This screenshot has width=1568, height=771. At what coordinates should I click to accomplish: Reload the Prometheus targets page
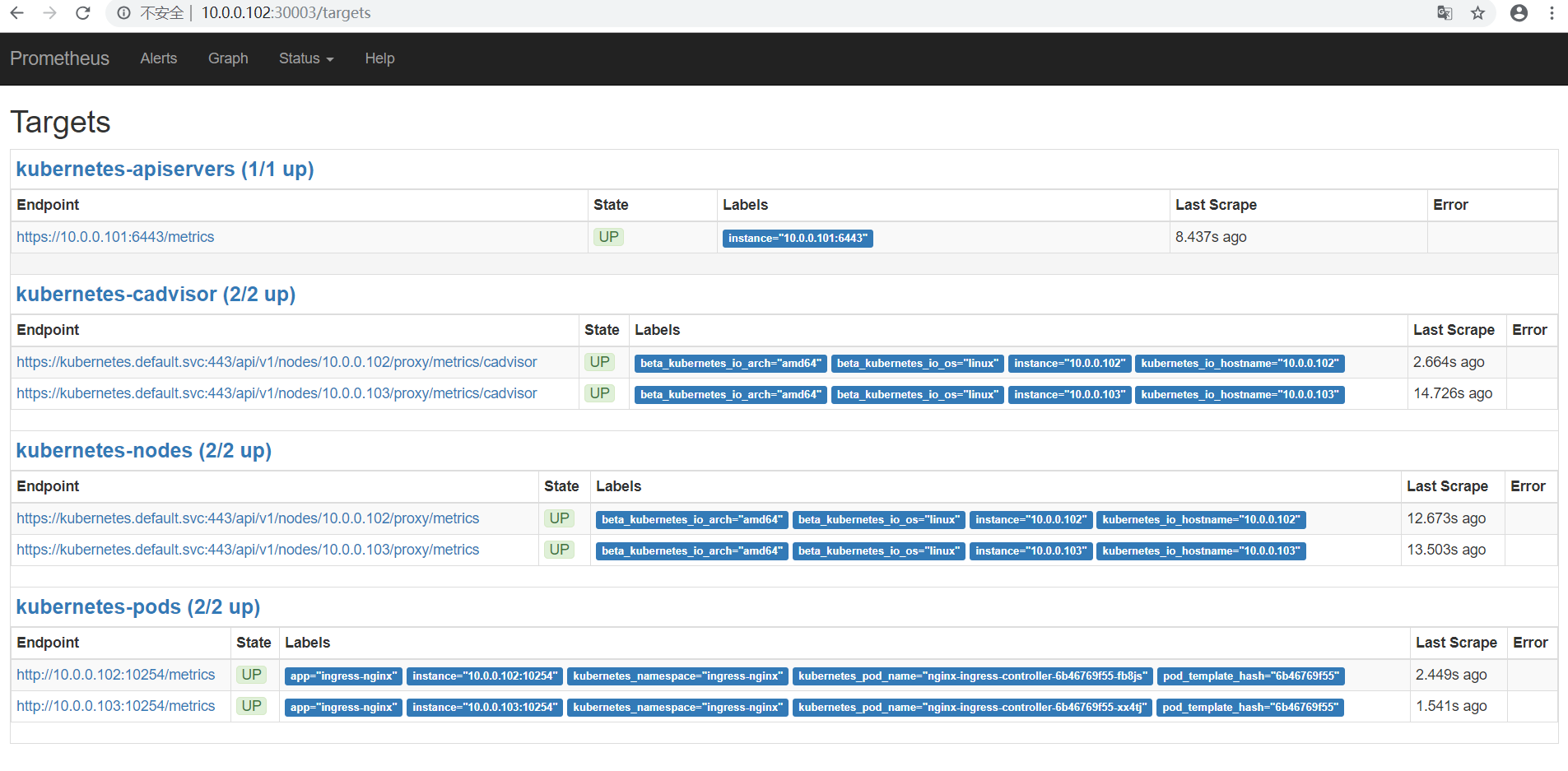[x=83, y=13]
